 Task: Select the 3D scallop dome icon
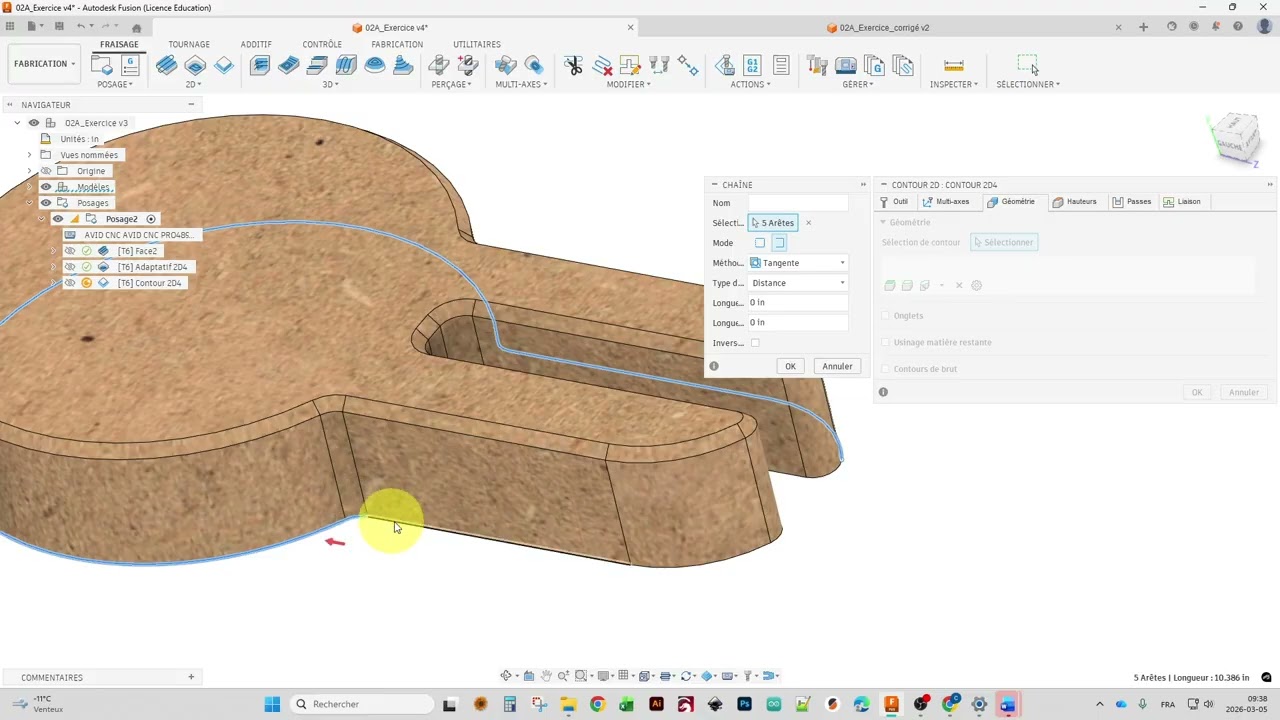(375, 65)
